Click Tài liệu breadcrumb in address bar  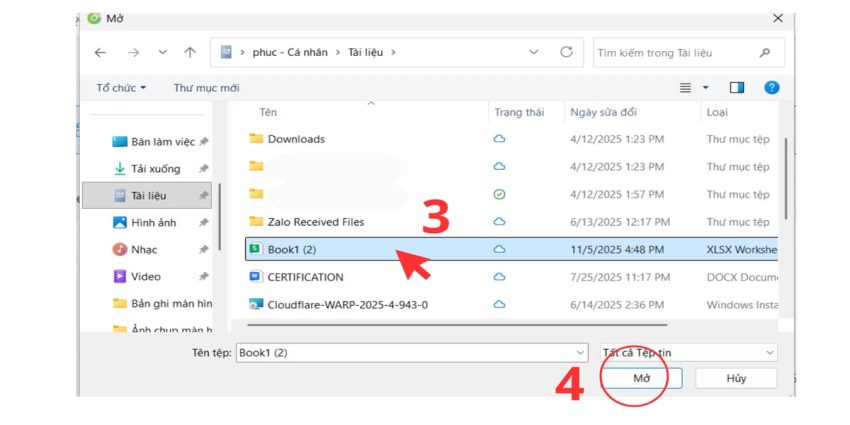pyautogui.click(x=365, y=53)
